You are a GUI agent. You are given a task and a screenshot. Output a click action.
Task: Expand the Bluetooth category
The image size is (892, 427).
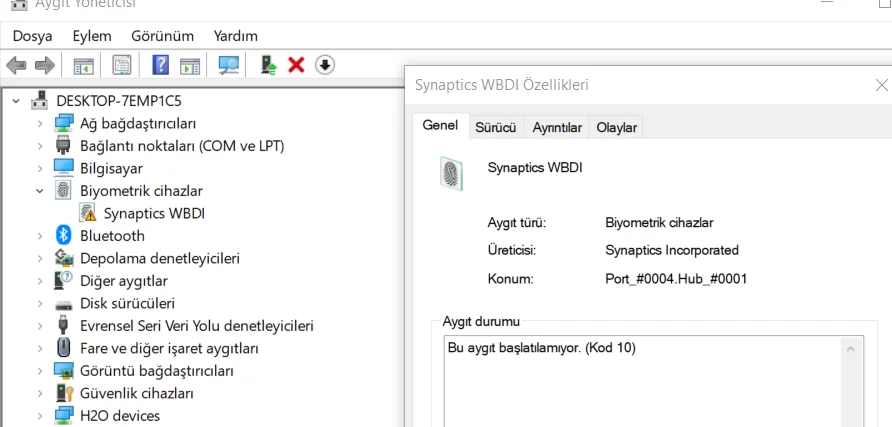tap(40, 236)
